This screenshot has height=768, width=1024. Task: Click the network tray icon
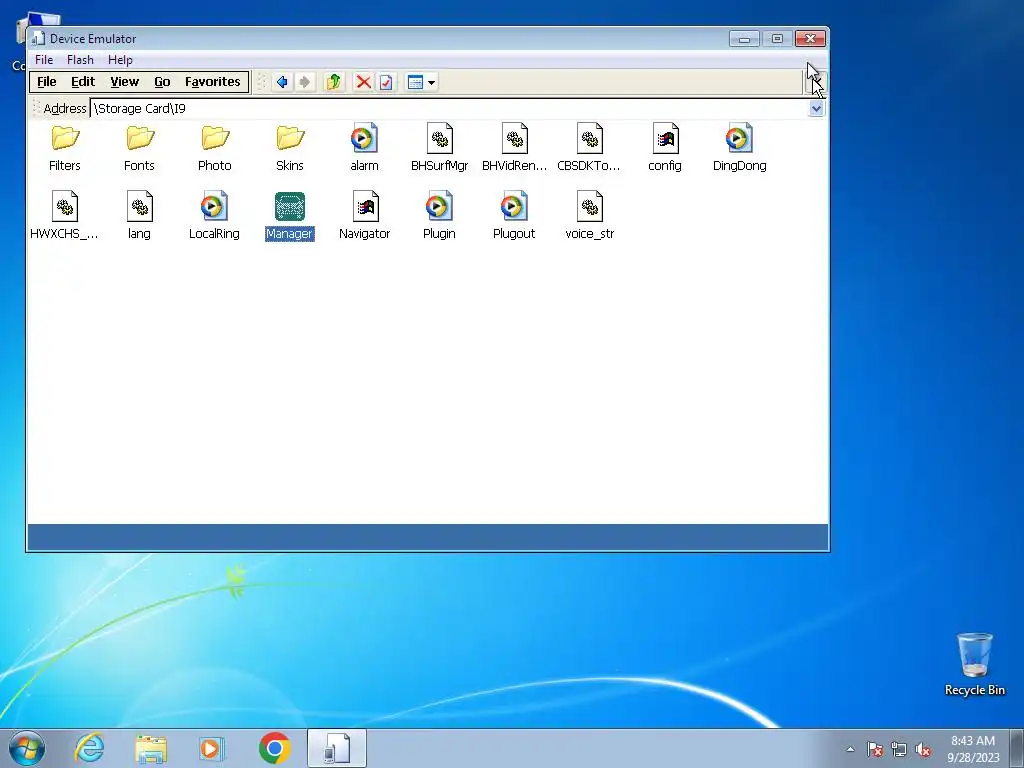899,749
